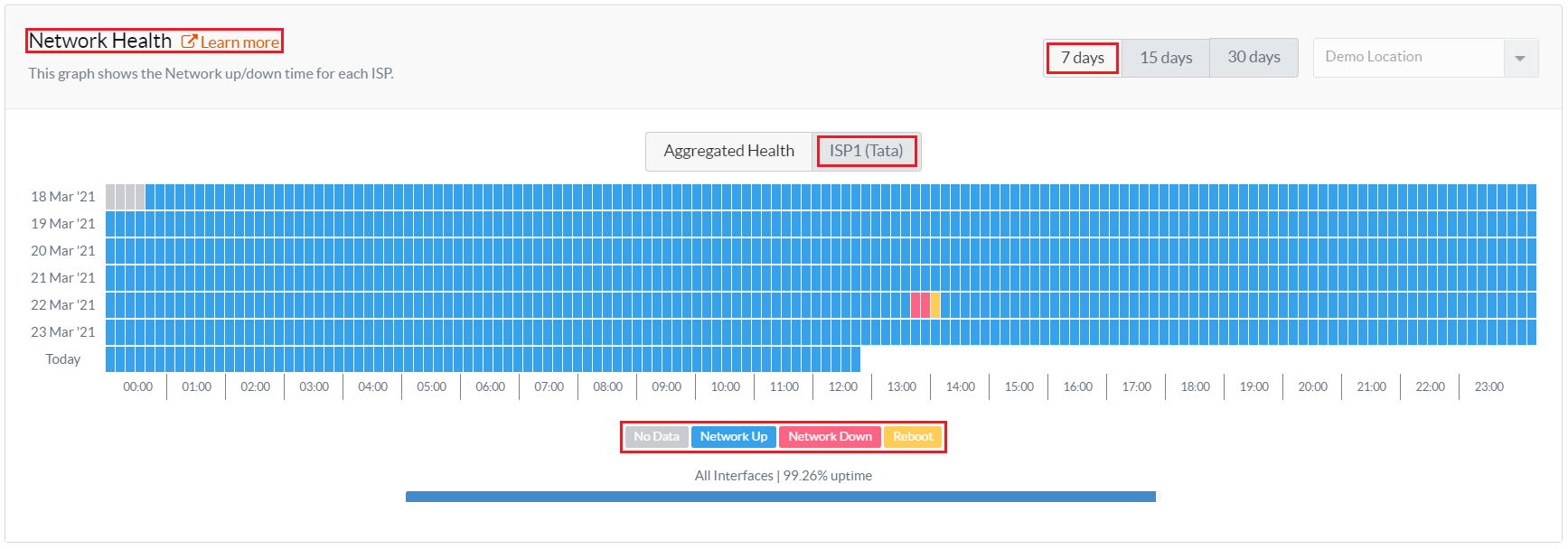Switch to the 15 days range
1568x549 pixels.
pyautogui.click(x=1166, y=58)
